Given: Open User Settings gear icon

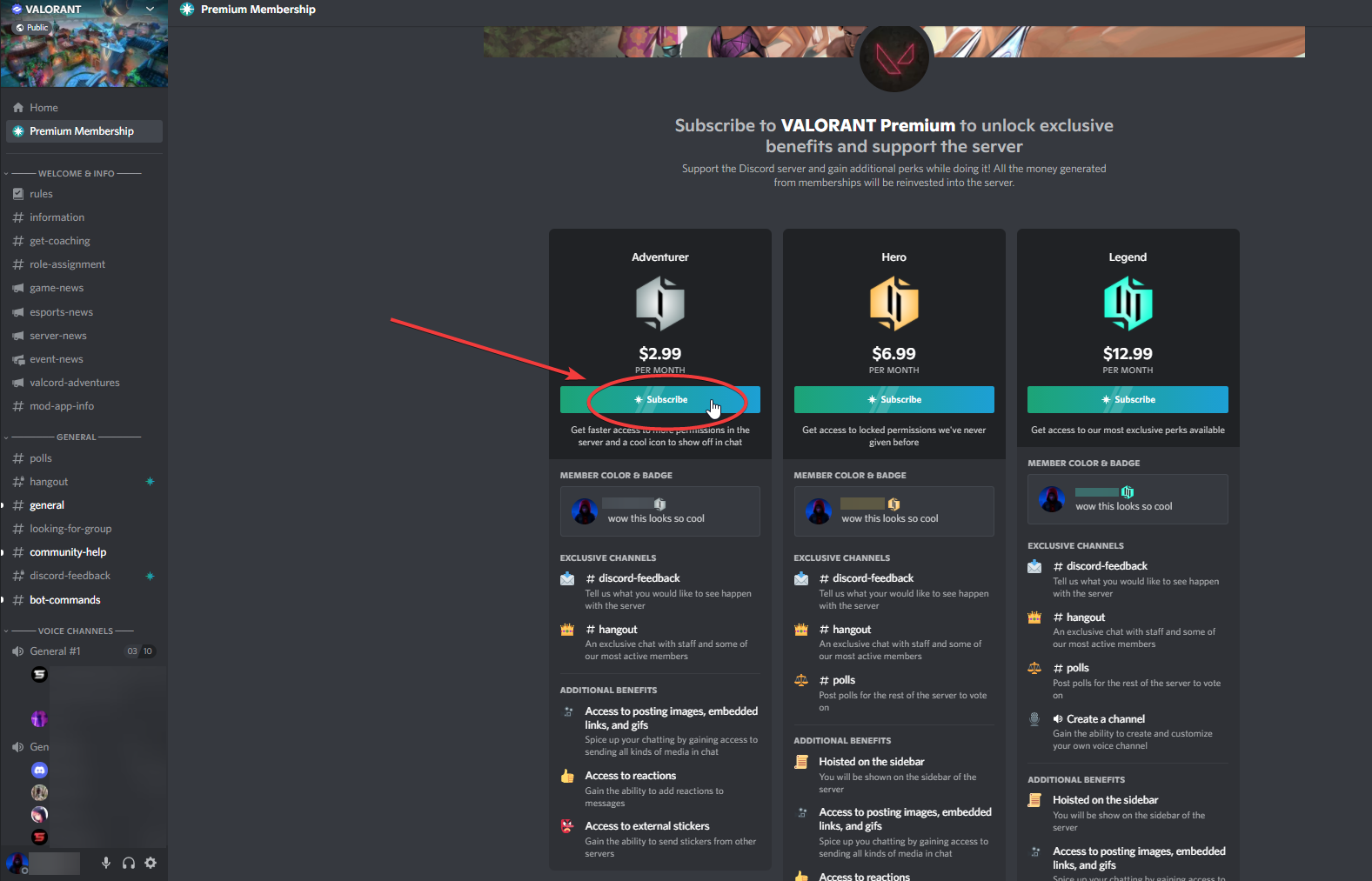Looking at the screenshot, I should click(x=151, y=863).
